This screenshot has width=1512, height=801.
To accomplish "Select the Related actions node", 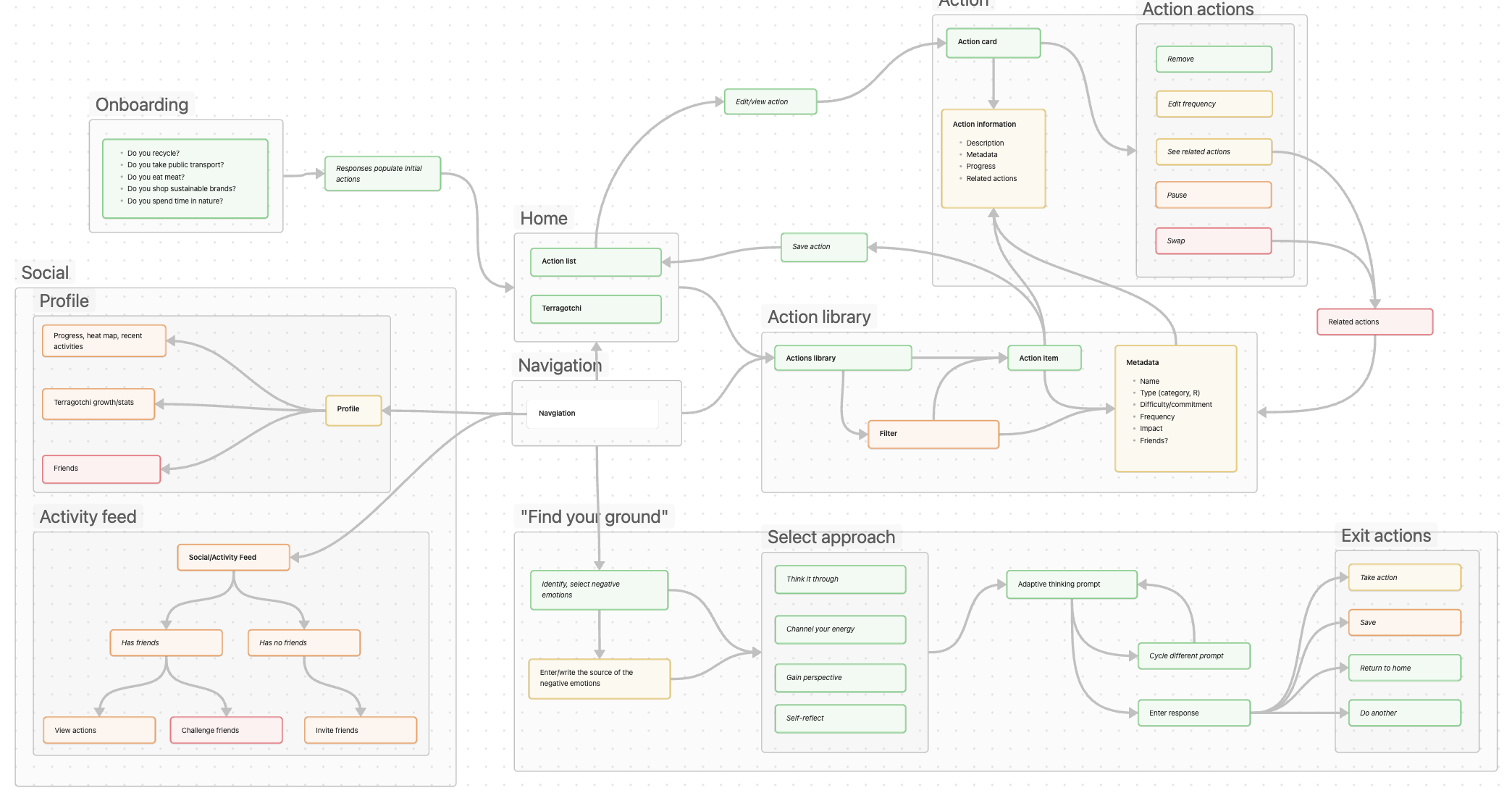I will click(x=1374, y=322).
